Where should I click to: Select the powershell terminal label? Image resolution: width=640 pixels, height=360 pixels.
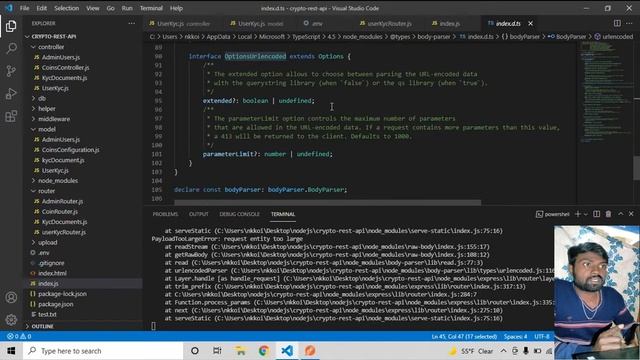553,214
